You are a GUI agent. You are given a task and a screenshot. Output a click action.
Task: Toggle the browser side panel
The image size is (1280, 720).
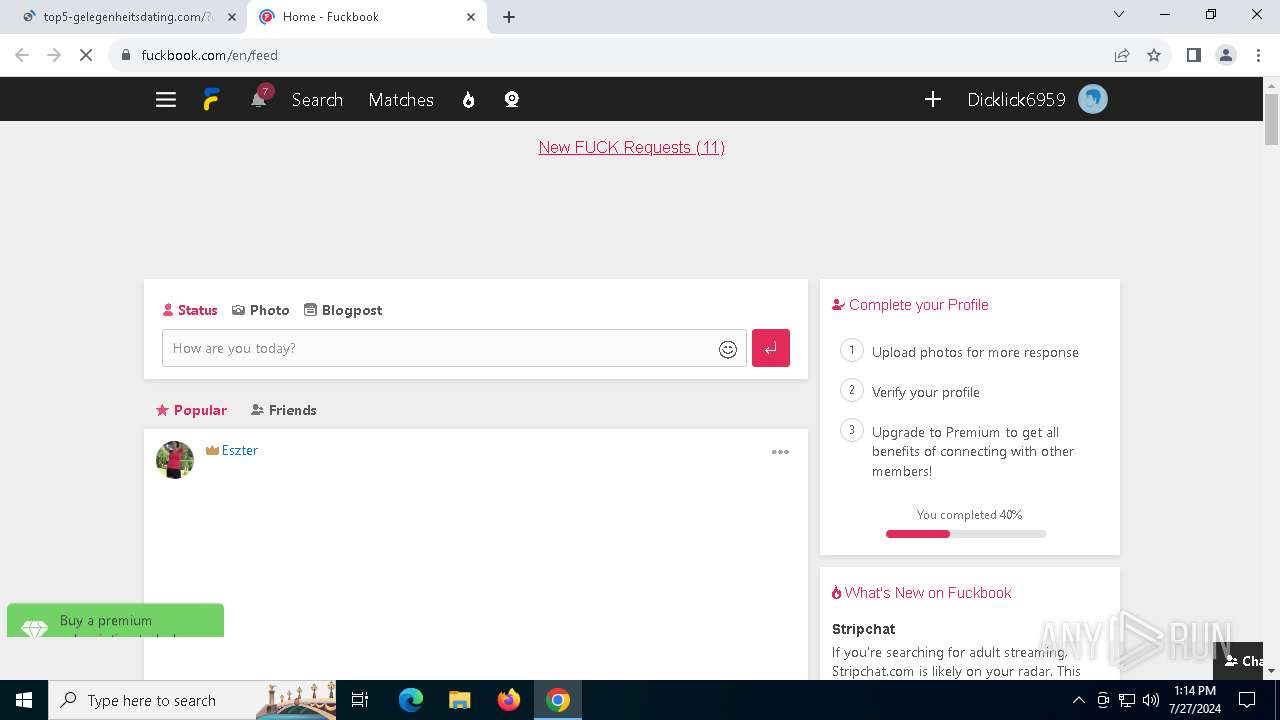coord(1193,55)
